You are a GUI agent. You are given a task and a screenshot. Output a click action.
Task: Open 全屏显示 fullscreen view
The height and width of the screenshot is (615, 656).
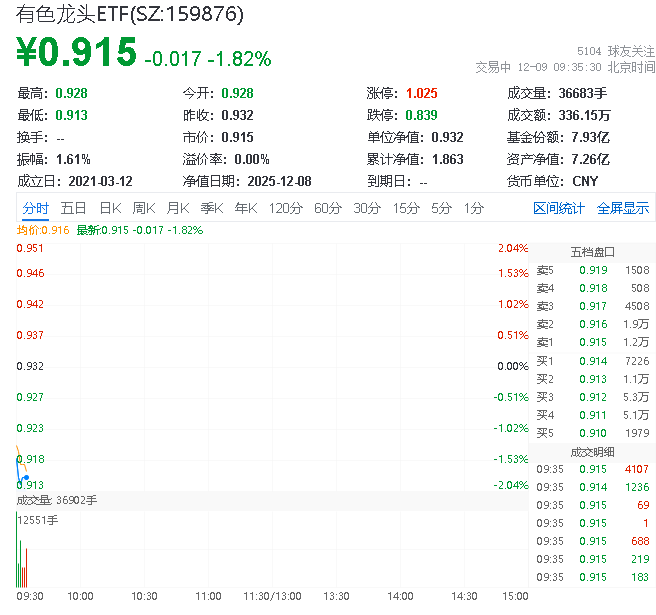[623, 208]
